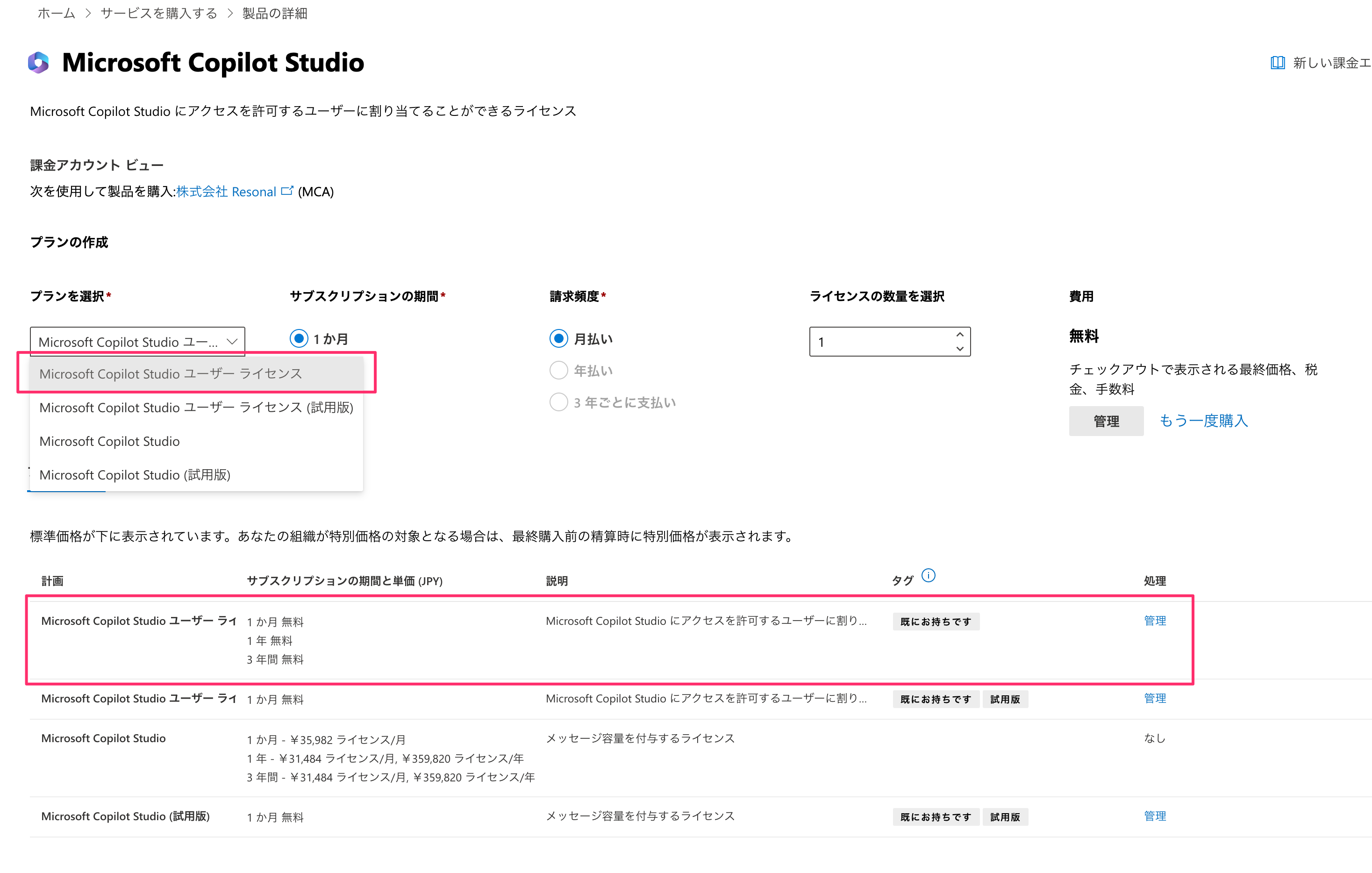Select the 1 か月 subscription period radio
This screenshot has width=1372, height=873.
pos(299,339)
